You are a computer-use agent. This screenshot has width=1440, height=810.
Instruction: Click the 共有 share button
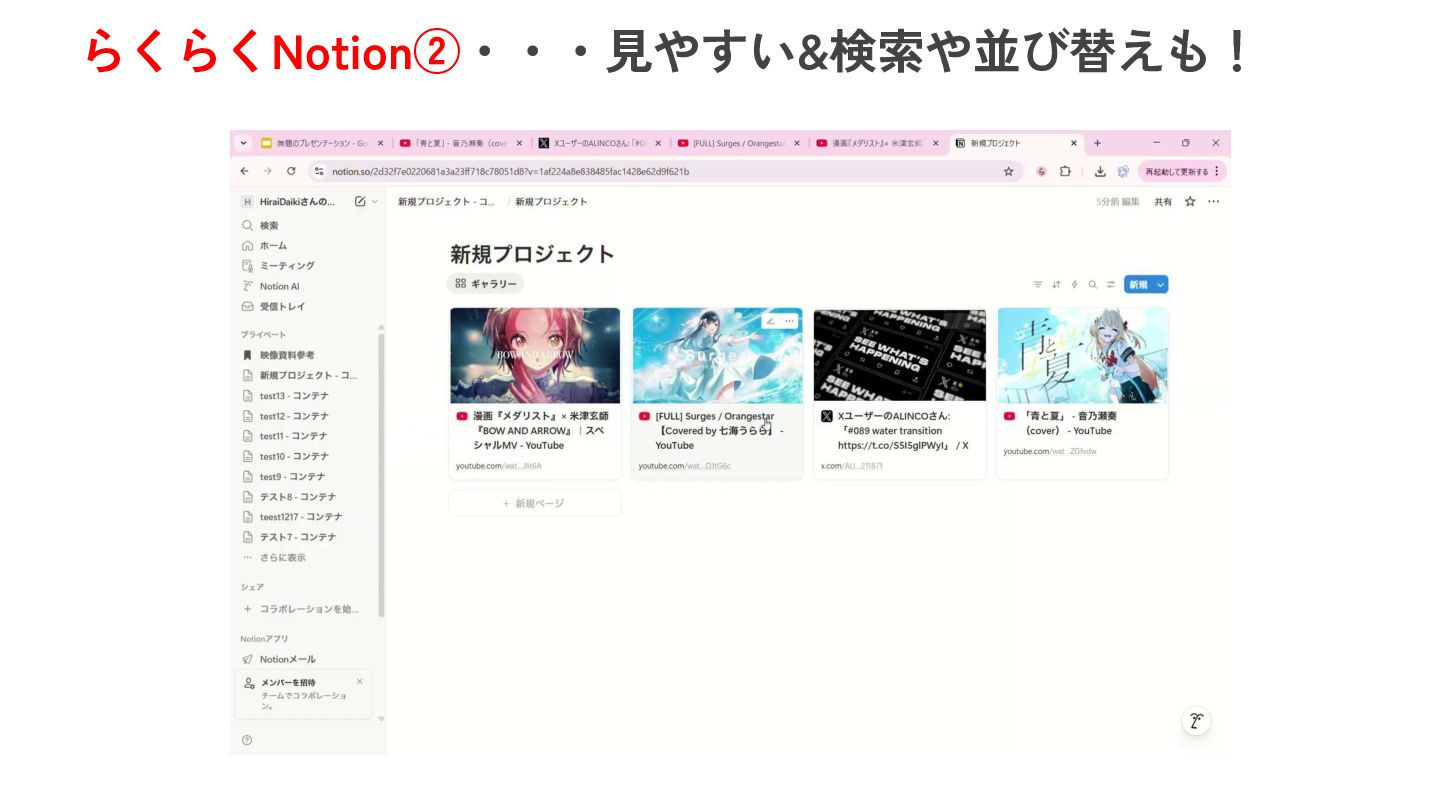(x=1163, y=202)
